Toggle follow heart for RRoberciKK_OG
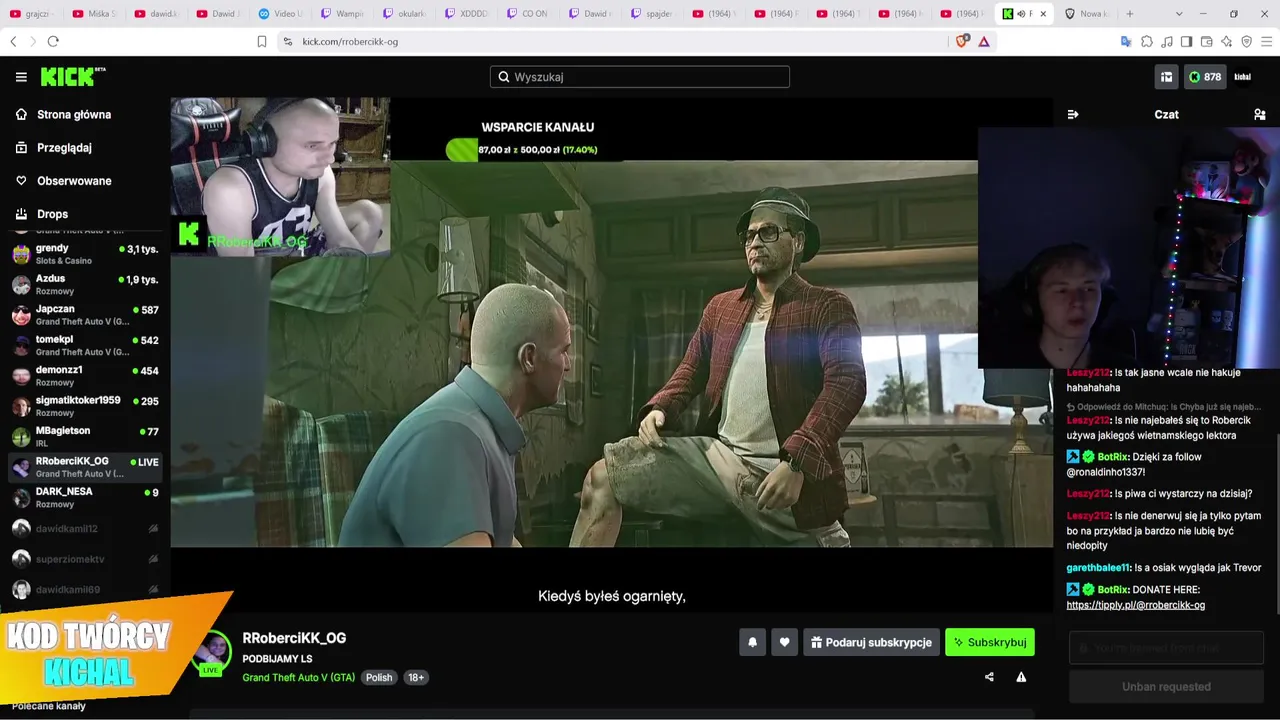Viewport: 1280px width, 720px height. coord(785,642)
